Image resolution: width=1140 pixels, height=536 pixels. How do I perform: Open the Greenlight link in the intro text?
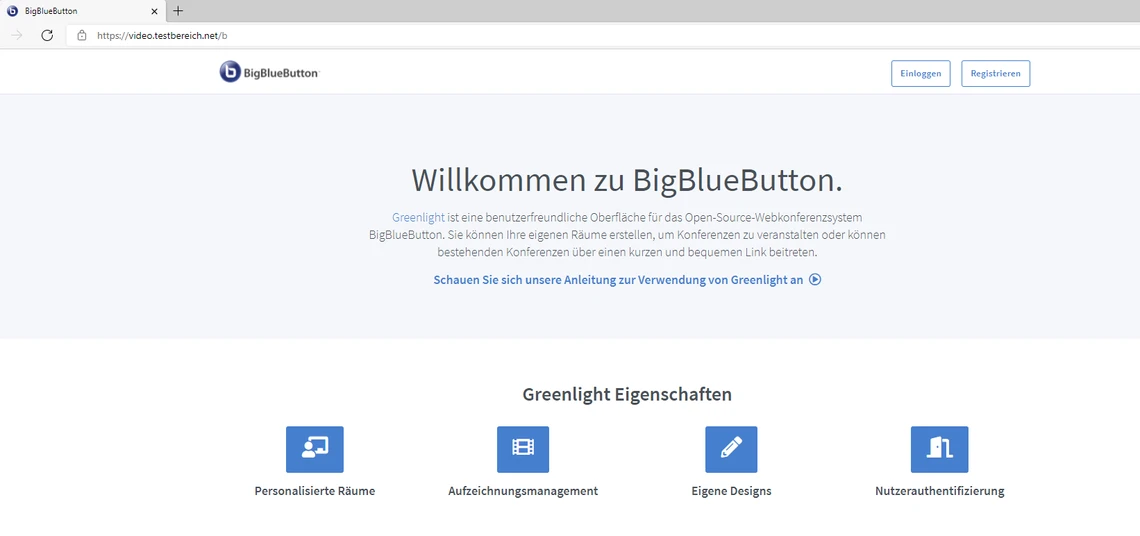click(418, 217)
